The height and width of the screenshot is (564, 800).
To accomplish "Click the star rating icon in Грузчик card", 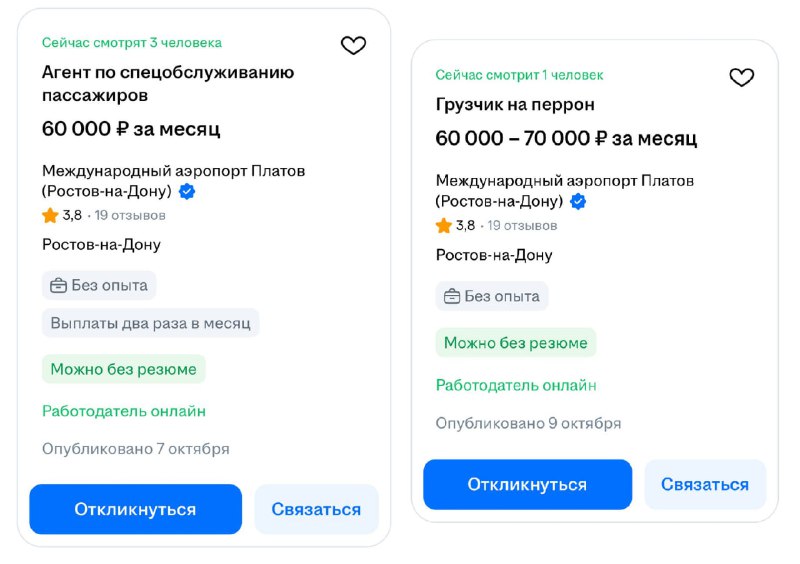I will [444, 225].
